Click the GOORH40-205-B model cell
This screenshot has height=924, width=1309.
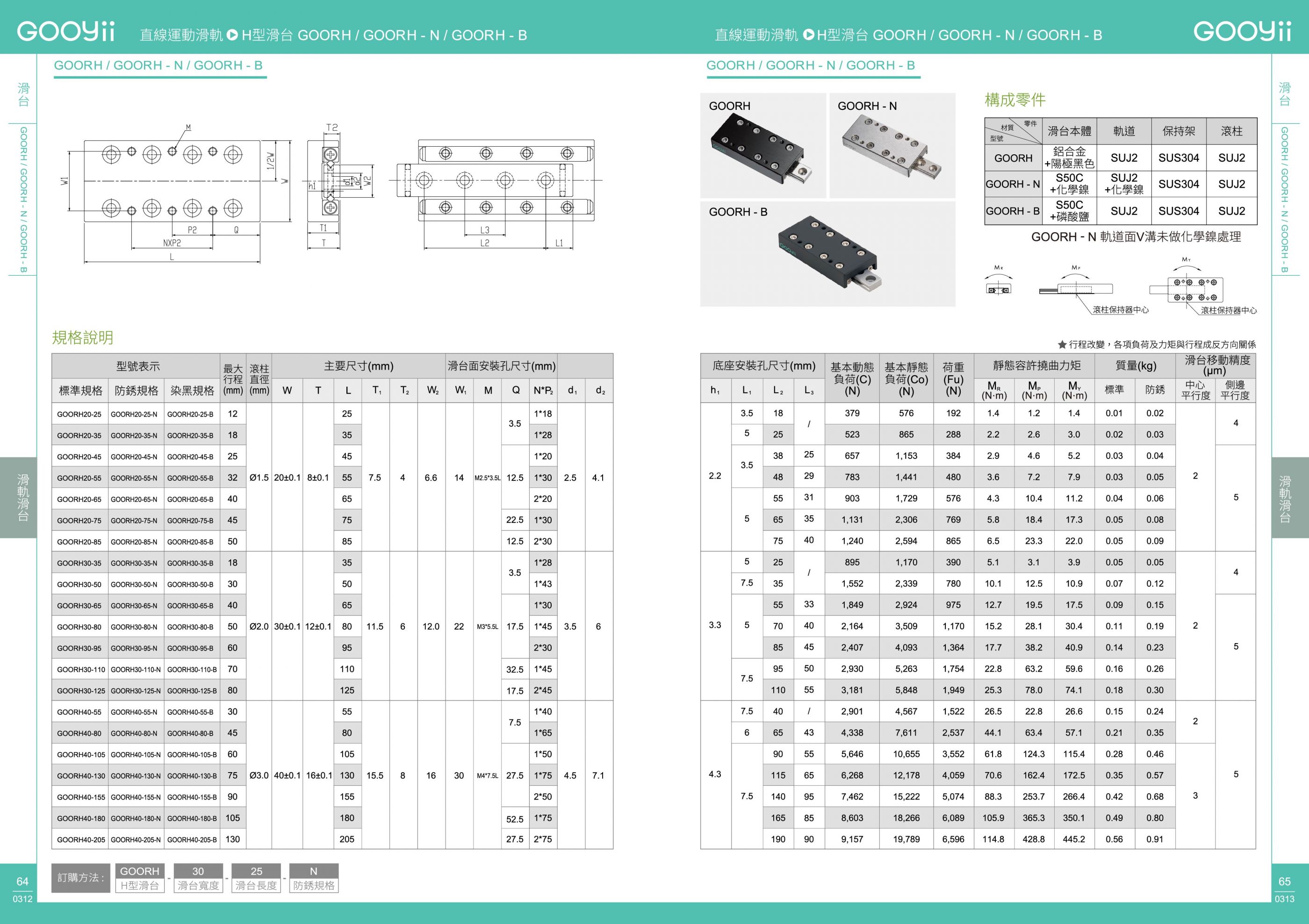pyautogui.click(x=192, y=839)
